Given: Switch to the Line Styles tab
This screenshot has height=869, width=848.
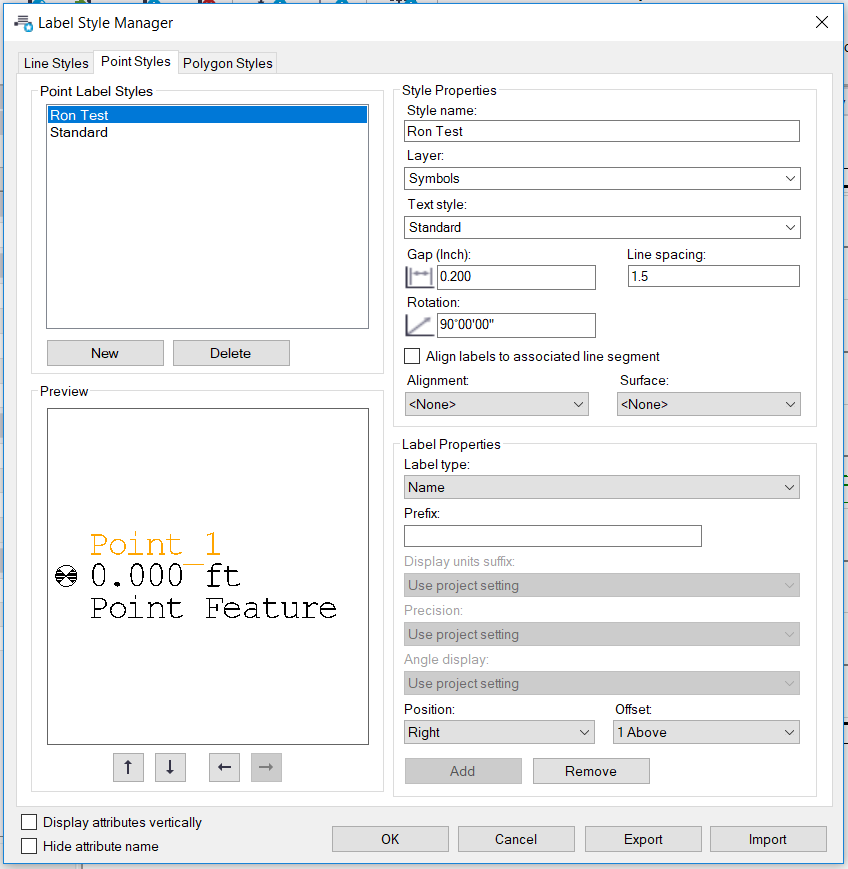Looking at the screenshot, I should click(x=56, y=63).
